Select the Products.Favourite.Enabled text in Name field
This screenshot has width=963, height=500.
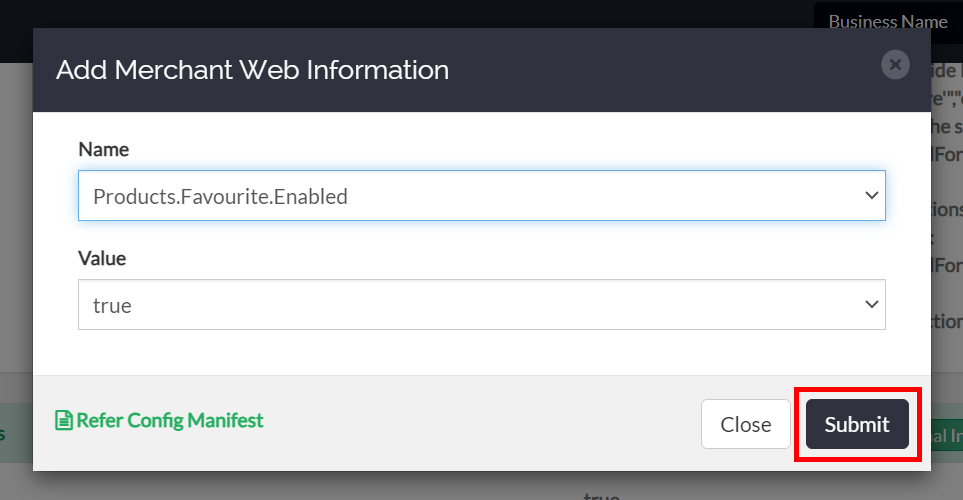click(x=220, y=197)
